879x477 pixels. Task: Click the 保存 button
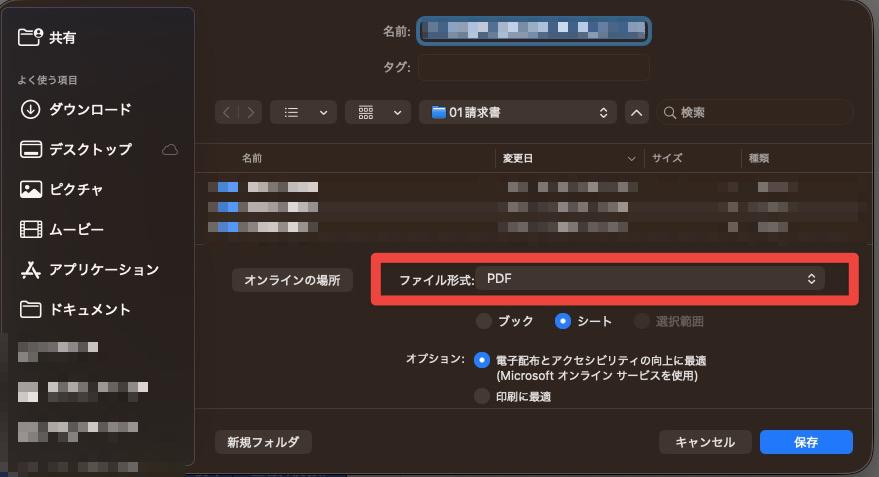tap(806, 442)
